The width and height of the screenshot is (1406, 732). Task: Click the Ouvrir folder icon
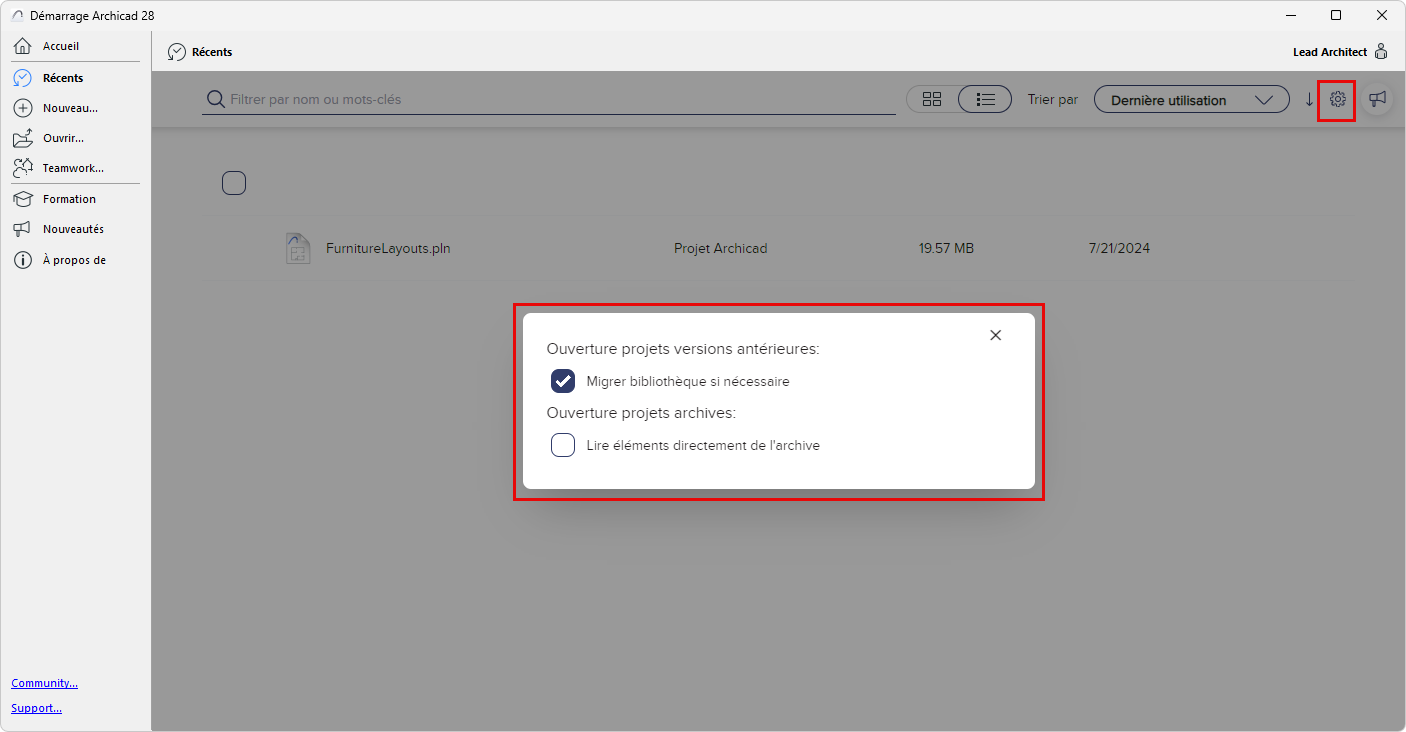[x=23, y=138]
